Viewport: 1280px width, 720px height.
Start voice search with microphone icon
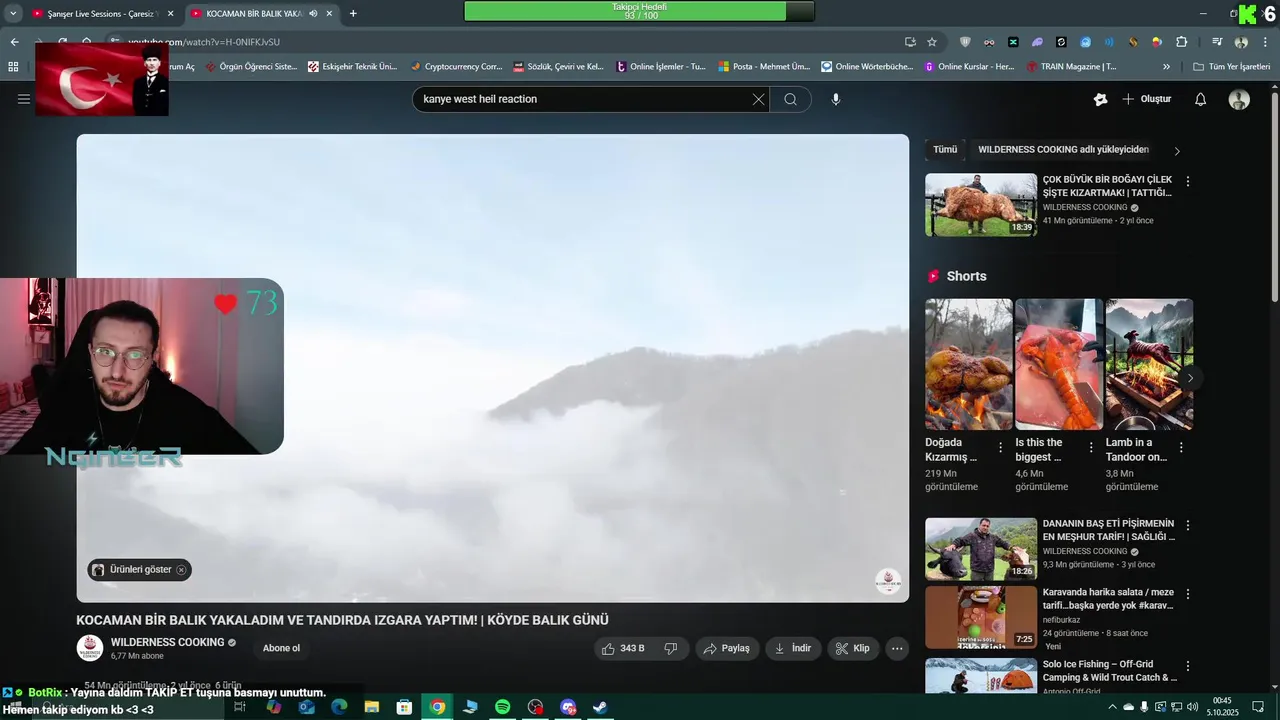(836, 99)
